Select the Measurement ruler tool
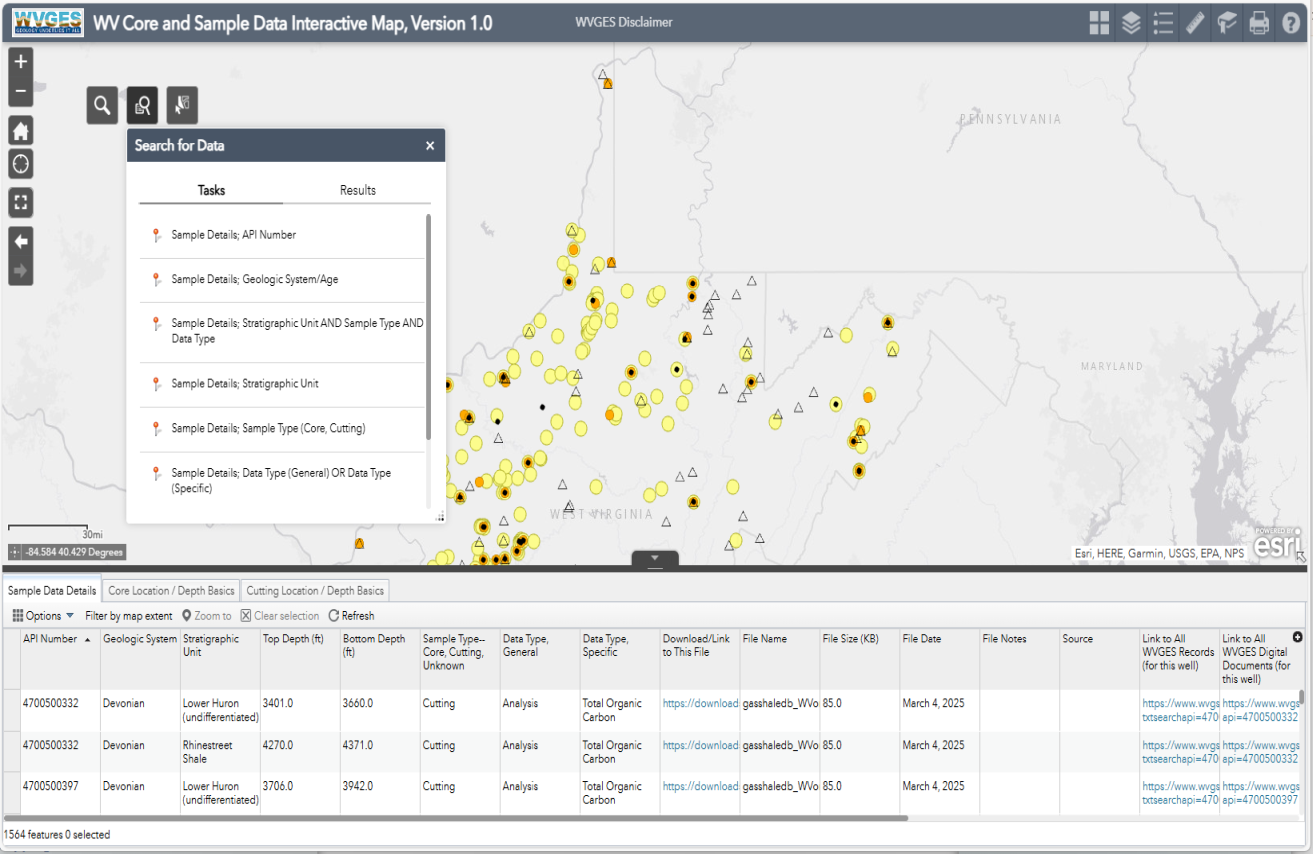Viewport: 1313px width, 854px height. pyautogui.click(x=1195, y=23)
